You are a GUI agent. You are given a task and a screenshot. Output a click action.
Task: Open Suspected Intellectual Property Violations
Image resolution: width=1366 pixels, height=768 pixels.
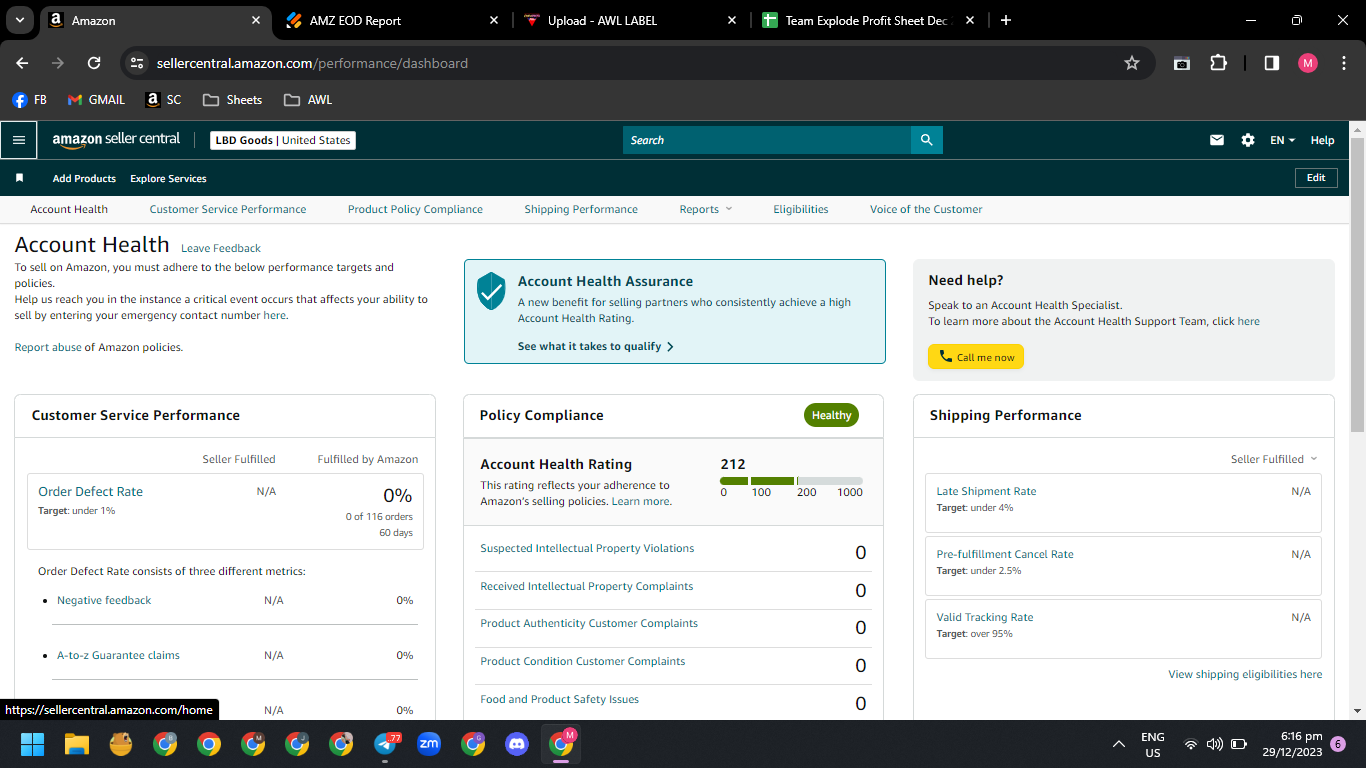pyautogui.click(x=587, y=548)
